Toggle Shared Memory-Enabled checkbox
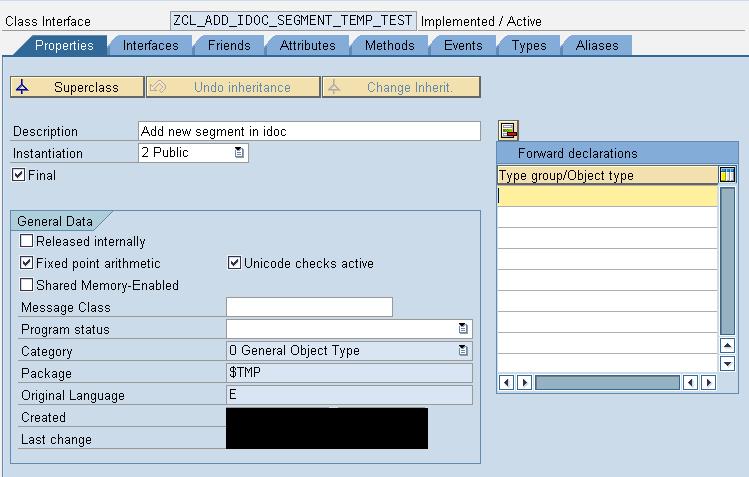The image size is (749, 477). pyautogui.click(x=27, y=285)
